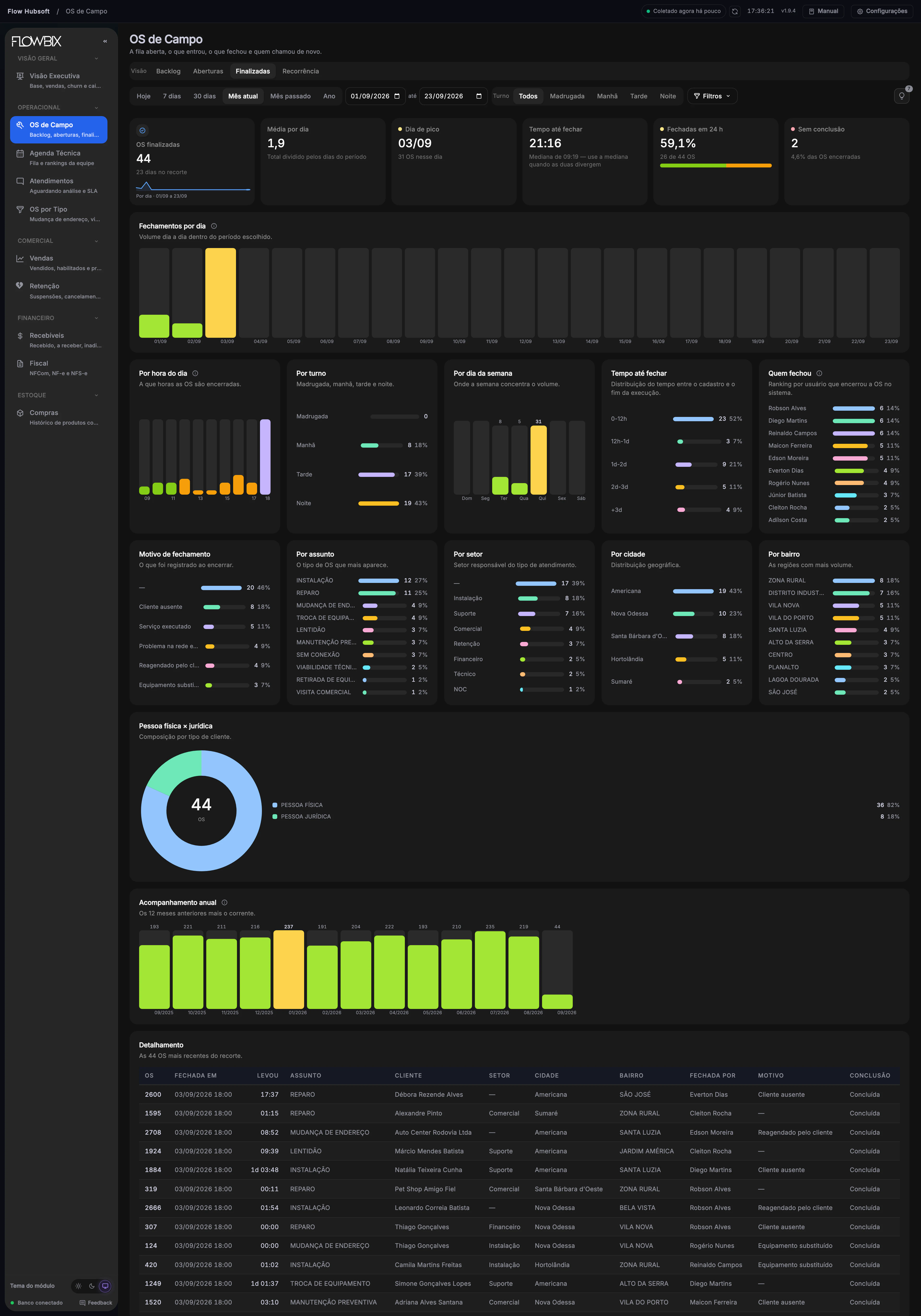Collapse the OPERACIONAL sidebar section
921x1316 pixels.
(58, 108)
